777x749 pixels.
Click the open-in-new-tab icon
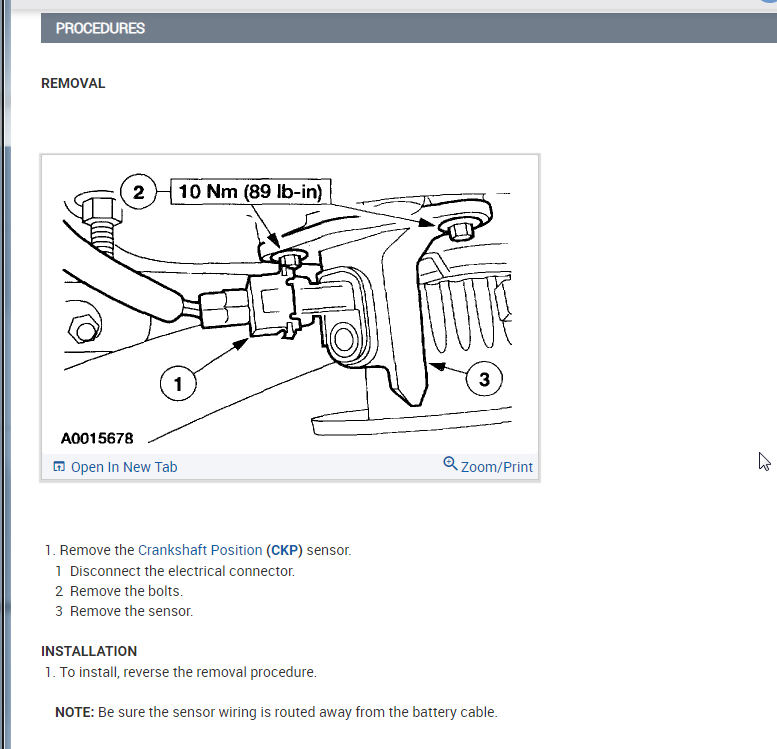click(x=59, y=466)
